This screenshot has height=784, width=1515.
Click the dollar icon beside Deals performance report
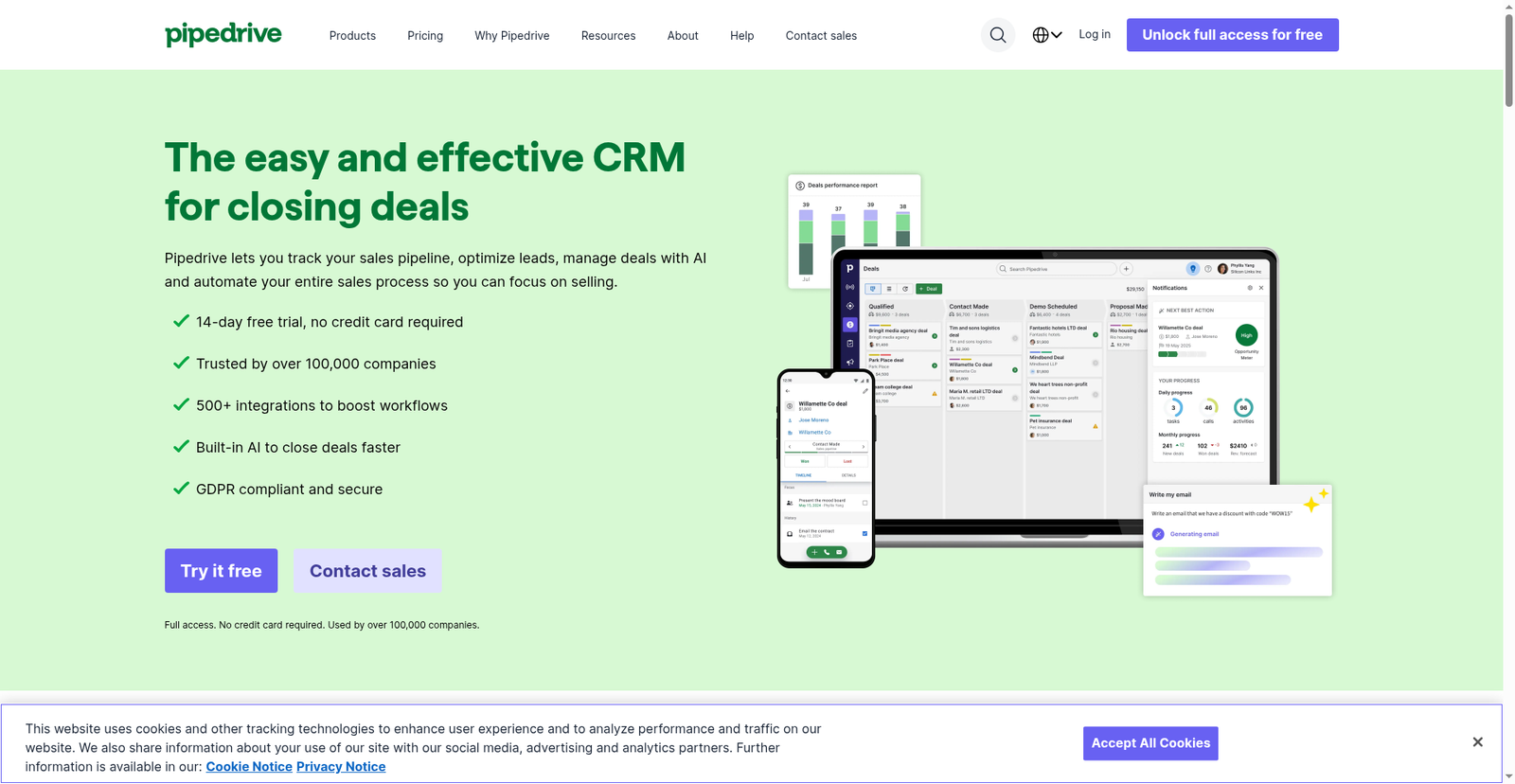(800, 186)
